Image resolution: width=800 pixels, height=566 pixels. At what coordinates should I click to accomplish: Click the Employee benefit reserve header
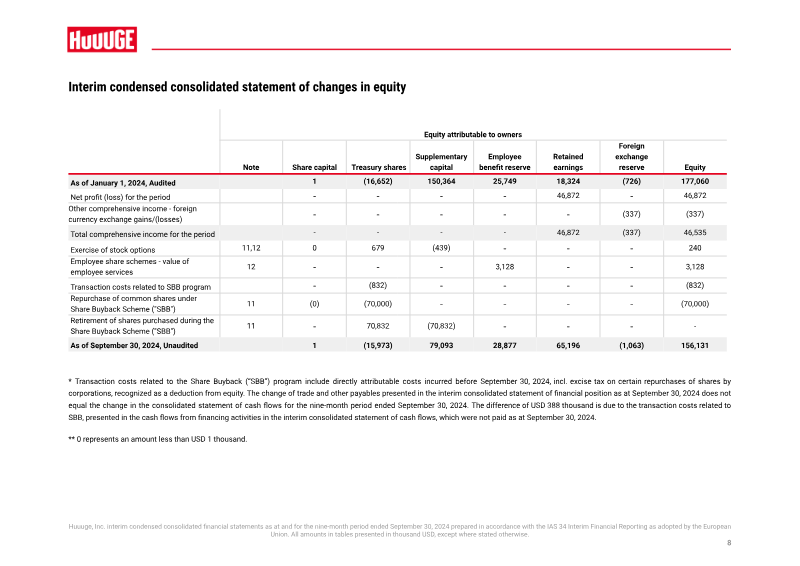tap(505, 162)
